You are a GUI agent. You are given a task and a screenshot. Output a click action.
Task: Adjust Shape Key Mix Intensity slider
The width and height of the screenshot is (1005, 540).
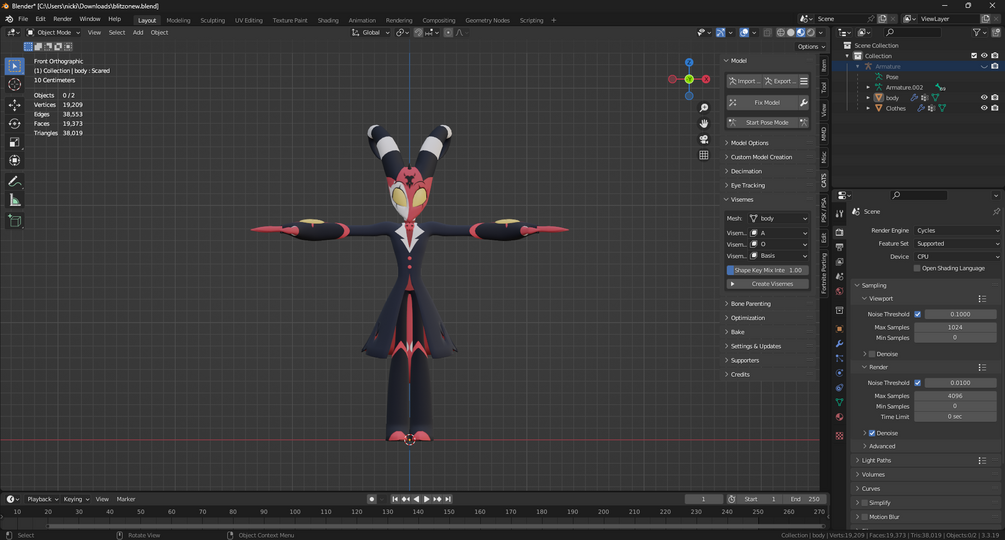768,270
